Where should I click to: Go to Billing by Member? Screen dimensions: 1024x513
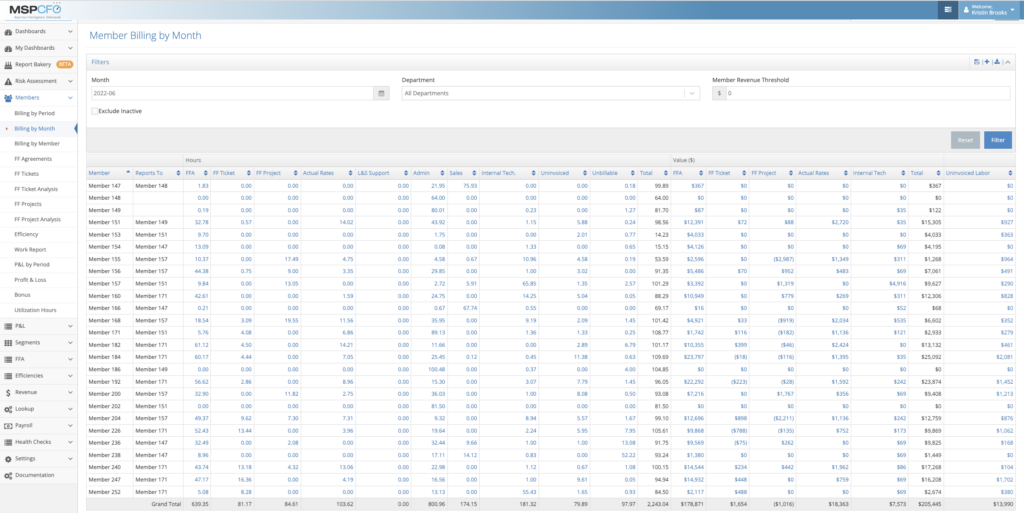[37, 144]
